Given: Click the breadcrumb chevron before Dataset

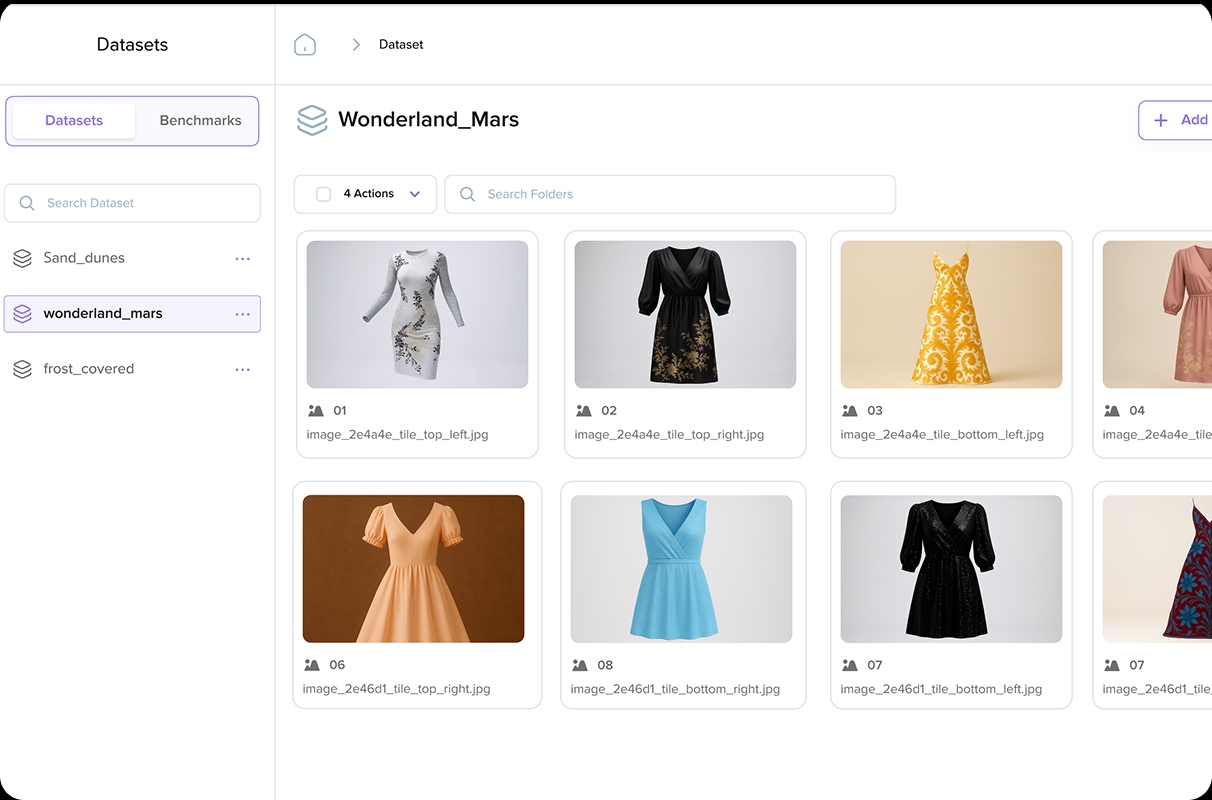Looking at the screenshot, I should [x=355, y=45].
